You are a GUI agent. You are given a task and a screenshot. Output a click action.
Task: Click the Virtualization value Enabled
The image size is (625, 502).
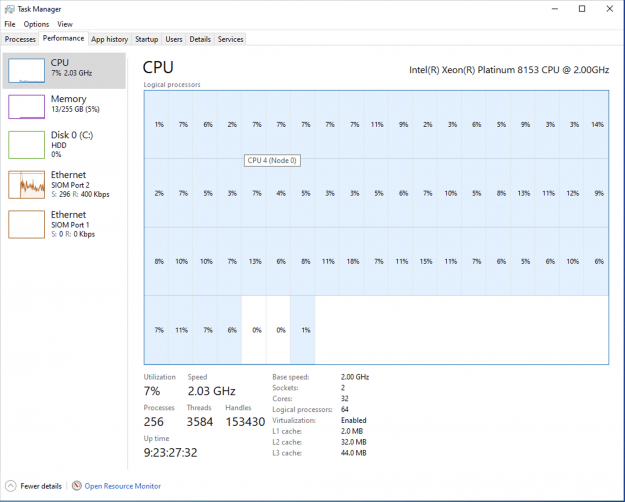coord(354,420)
